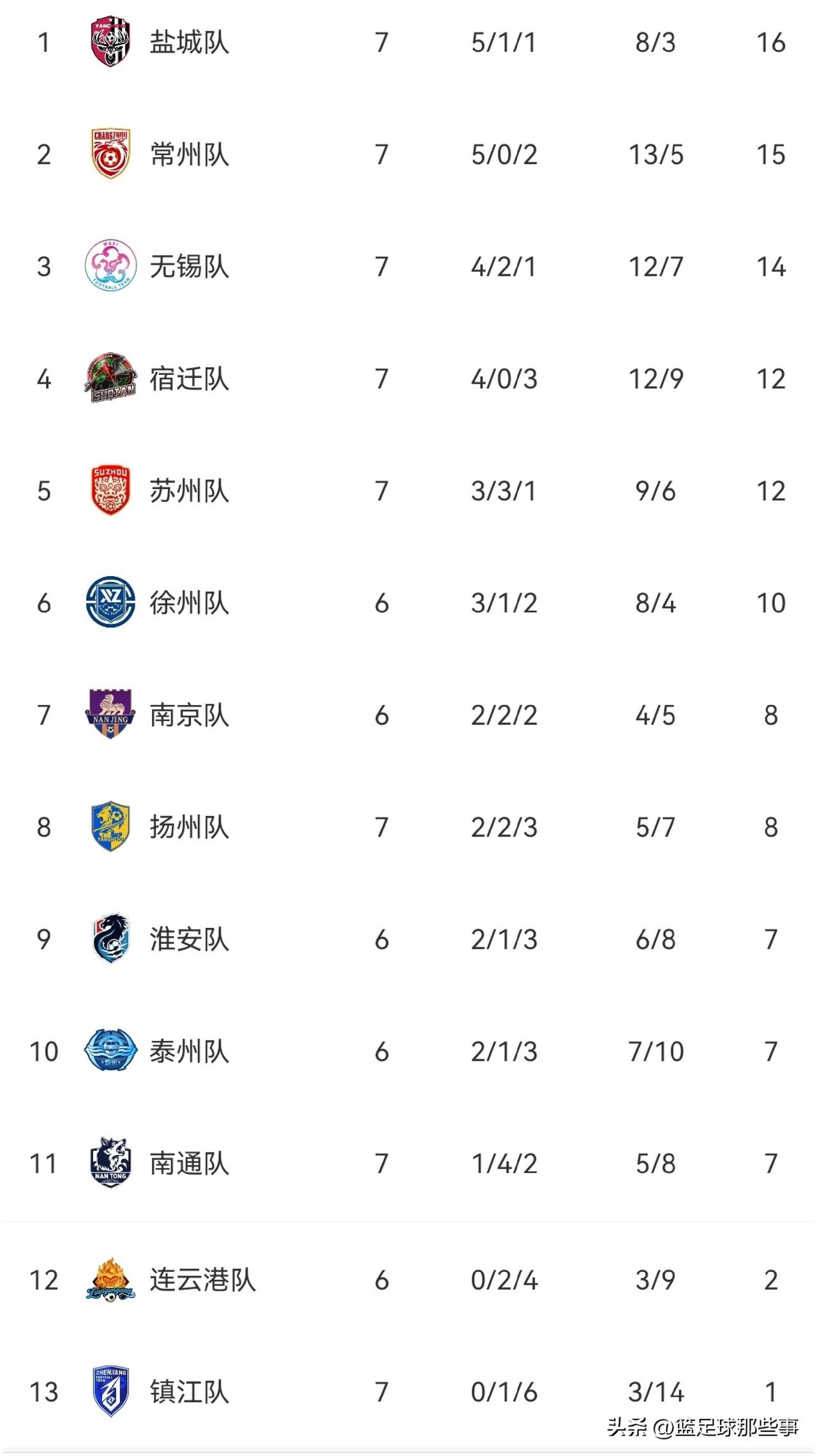Viewport: 817px width, 1456px height.
Task: Tap the 南京队 record 2/2/2
Action: [x=504, y=715]
